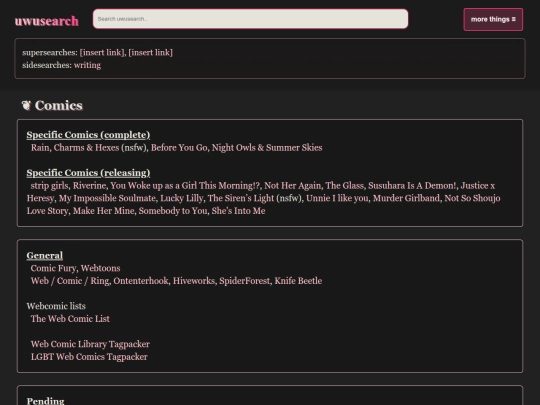Image resolution: width=540 pixels, height=405 pixels.
Task: Open the Specific Comics (complete) heading
Action: 88,135
